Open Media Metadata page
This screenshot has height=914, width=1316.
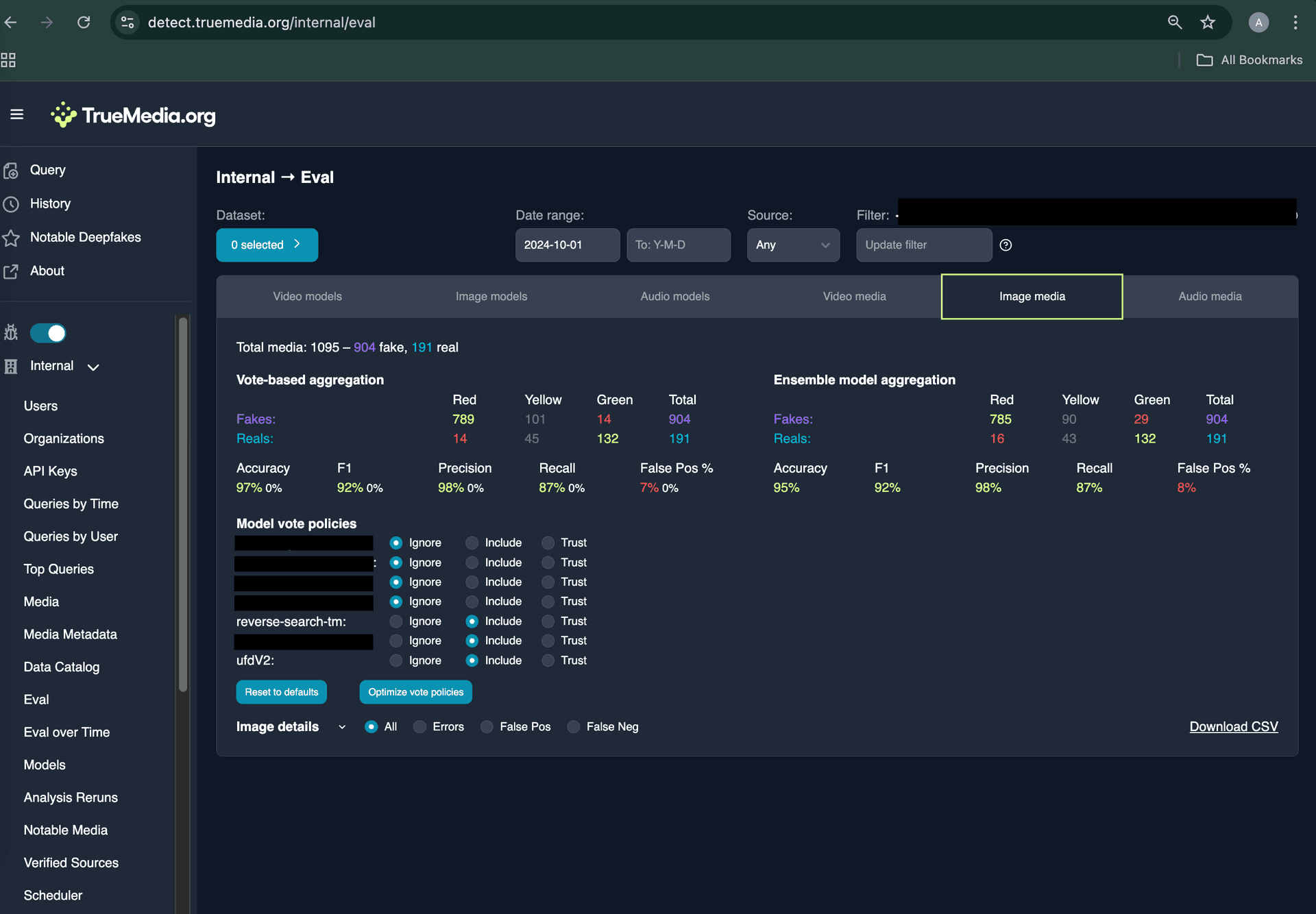[x=70, y=634]
